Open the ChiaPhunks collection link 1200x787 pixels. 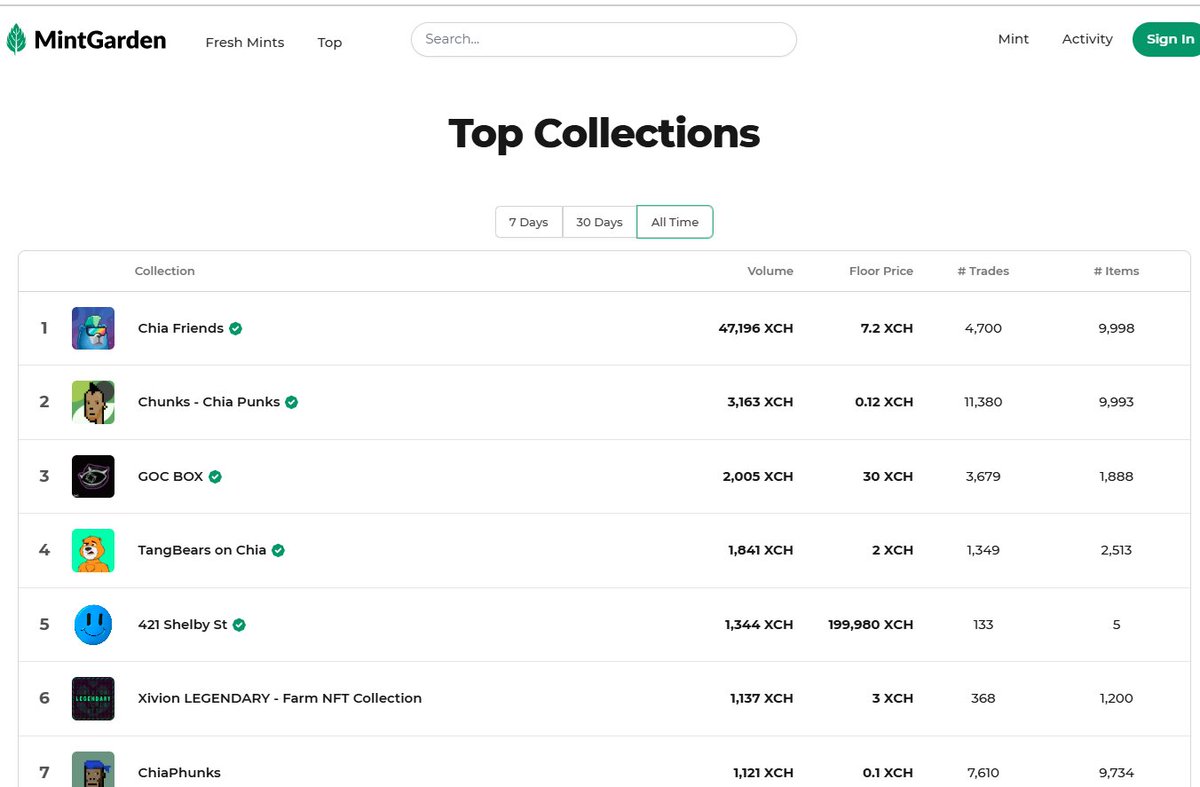[179, 772]
